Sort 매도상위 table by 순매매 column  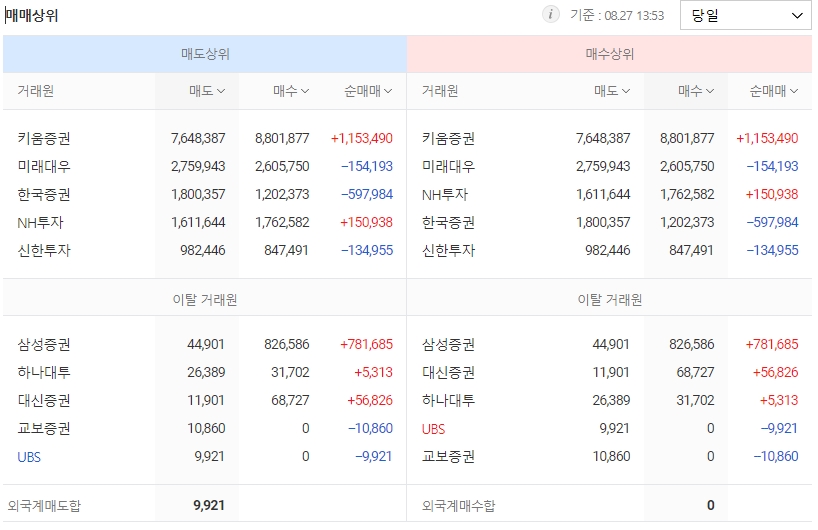pyautogui.click(x=368, y=91)
